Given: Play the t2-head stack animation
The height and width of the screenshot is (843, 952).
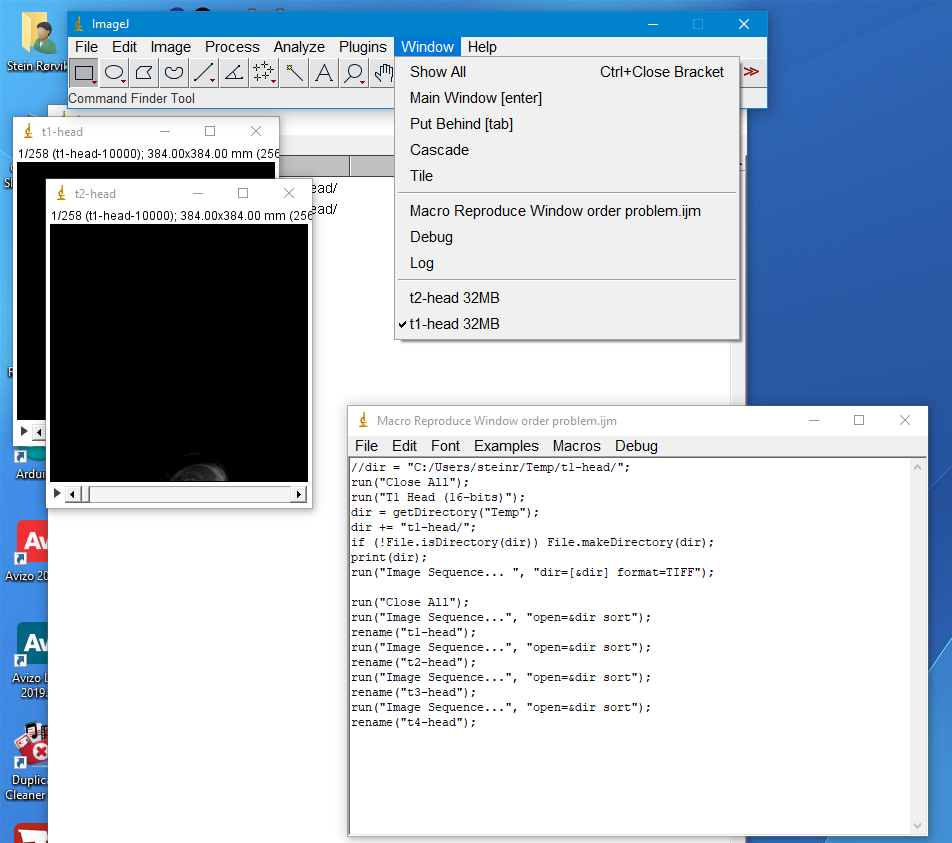Looking at the screenshot, I should click(x=57, y=494).
